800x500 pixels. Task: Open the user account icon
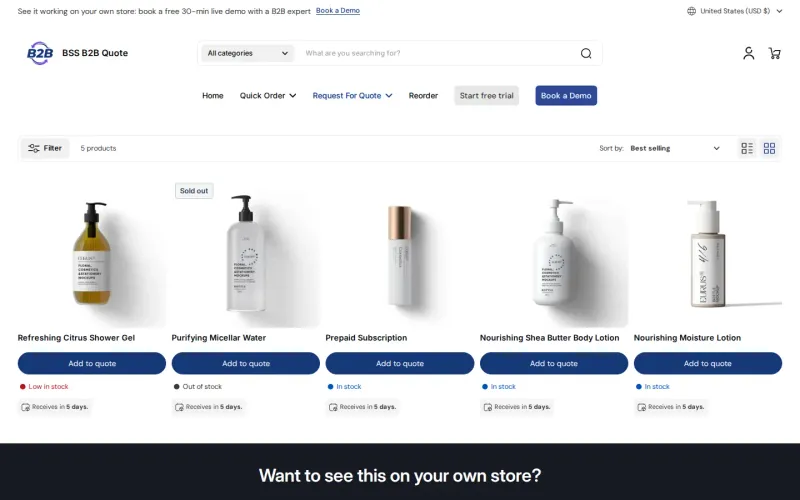748,53
